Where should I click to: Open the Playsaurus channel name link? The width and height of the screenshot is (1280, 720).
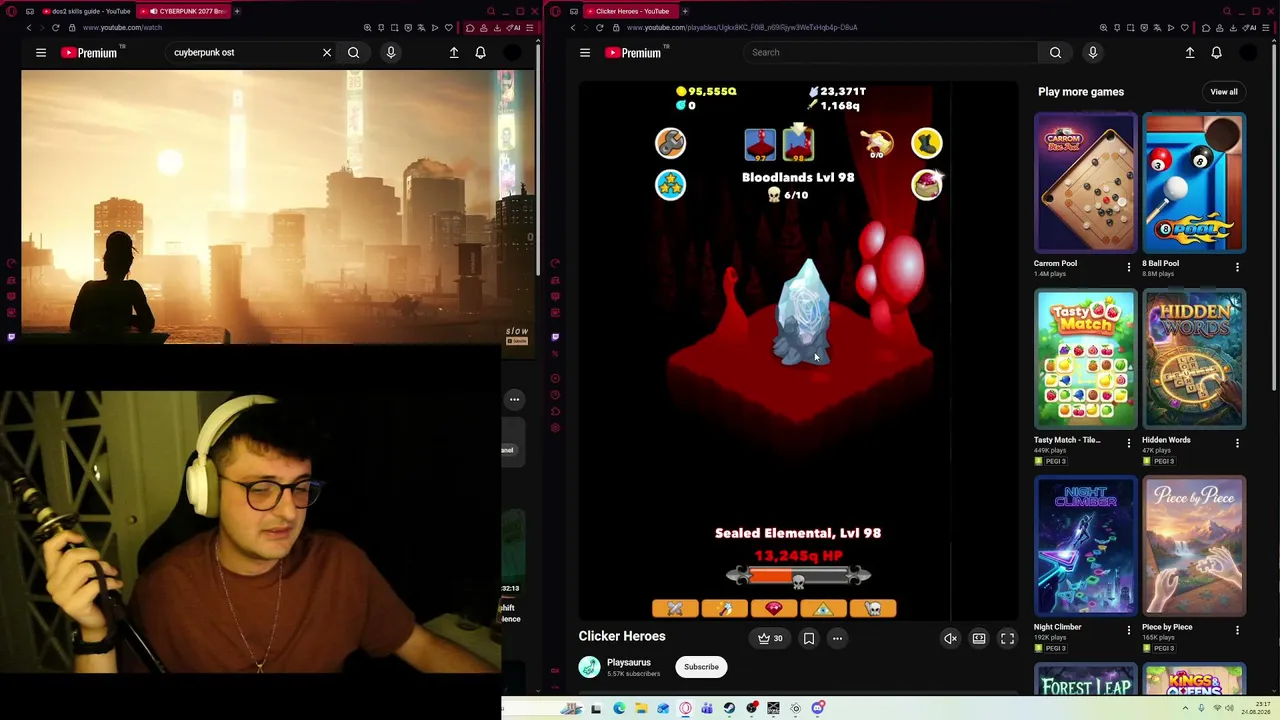(x=629, y=662)
